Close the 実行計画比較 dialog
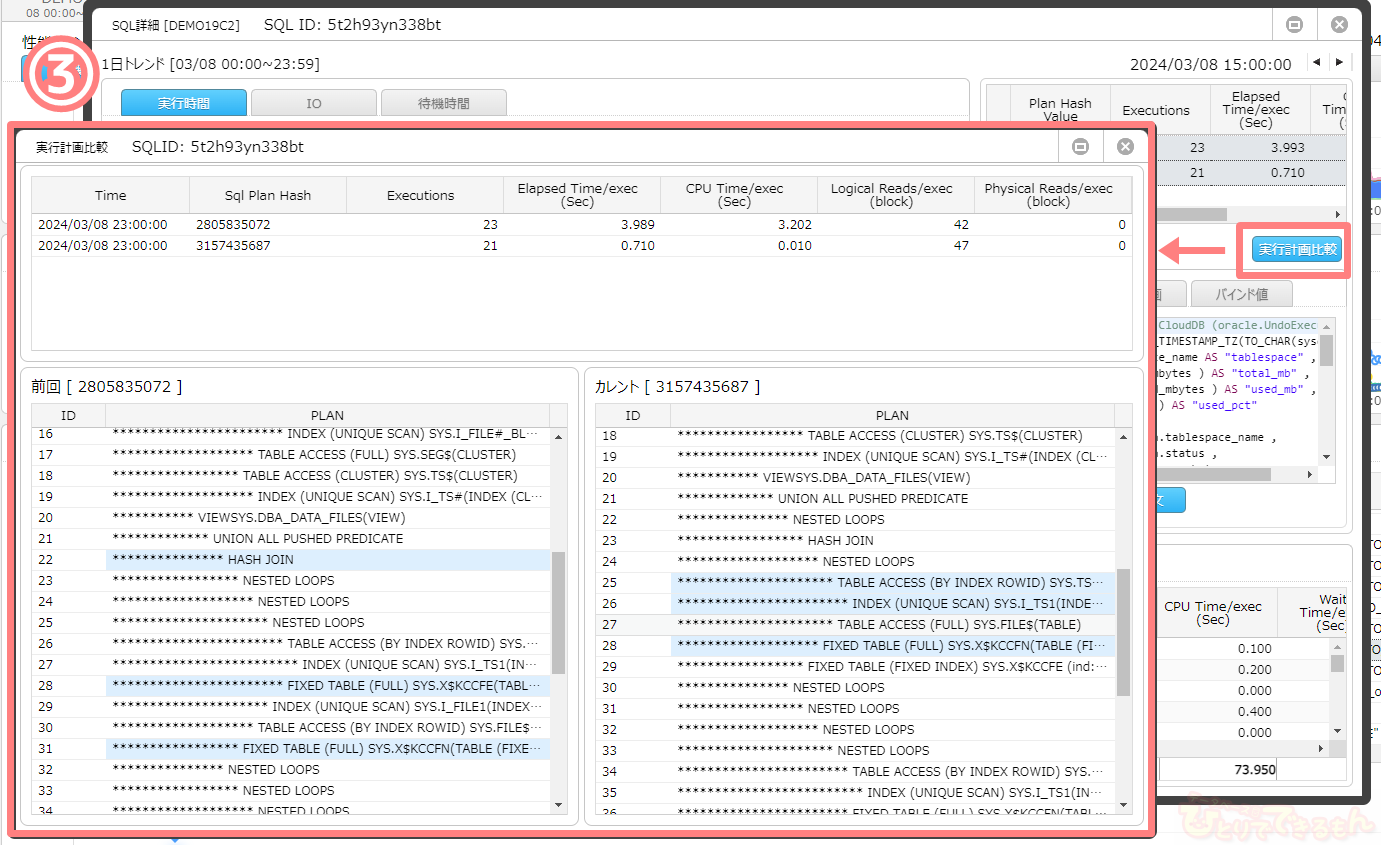 coord(1125,147)
